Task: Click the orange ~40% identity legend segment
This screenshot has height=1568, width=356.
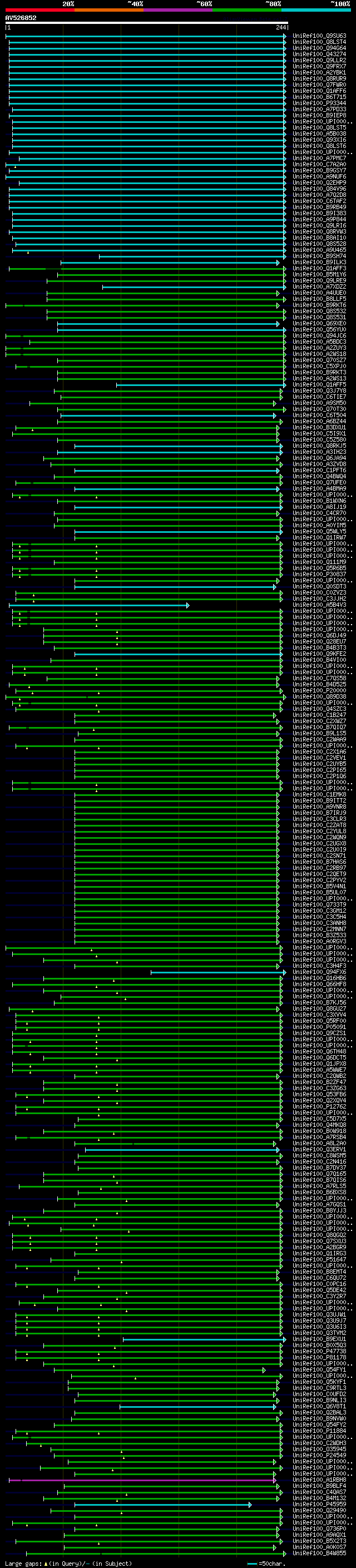Action: tap(109, 10)
